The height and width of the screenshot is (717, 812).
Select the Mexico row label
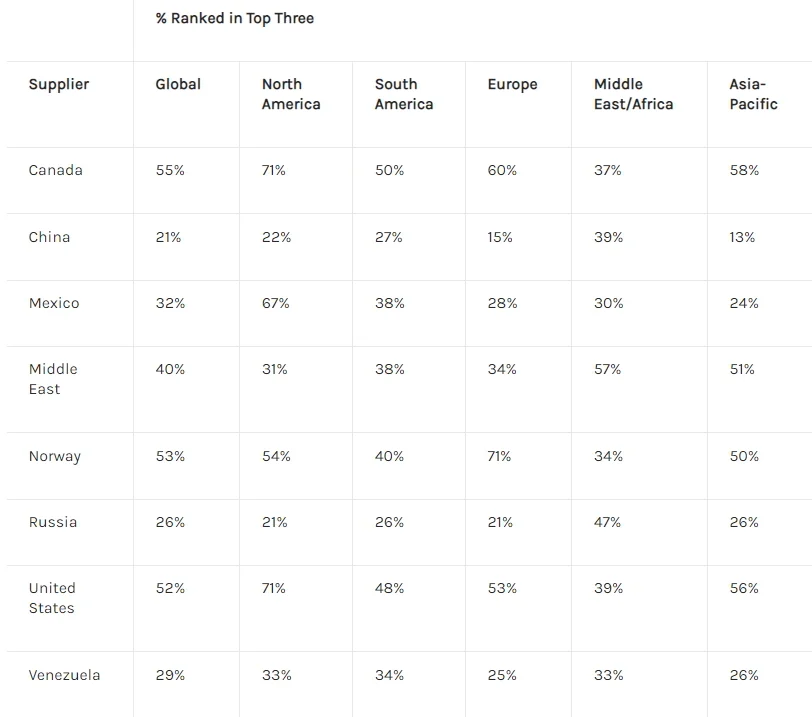[x=54, y=303]
